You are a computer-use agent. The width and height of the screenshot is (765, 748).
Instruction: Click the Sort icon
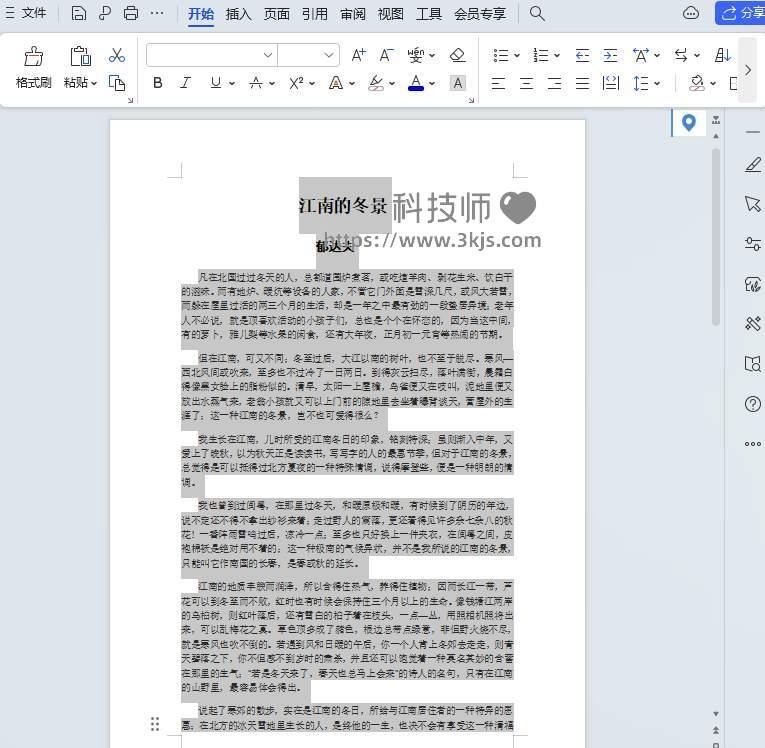[723, 55]
